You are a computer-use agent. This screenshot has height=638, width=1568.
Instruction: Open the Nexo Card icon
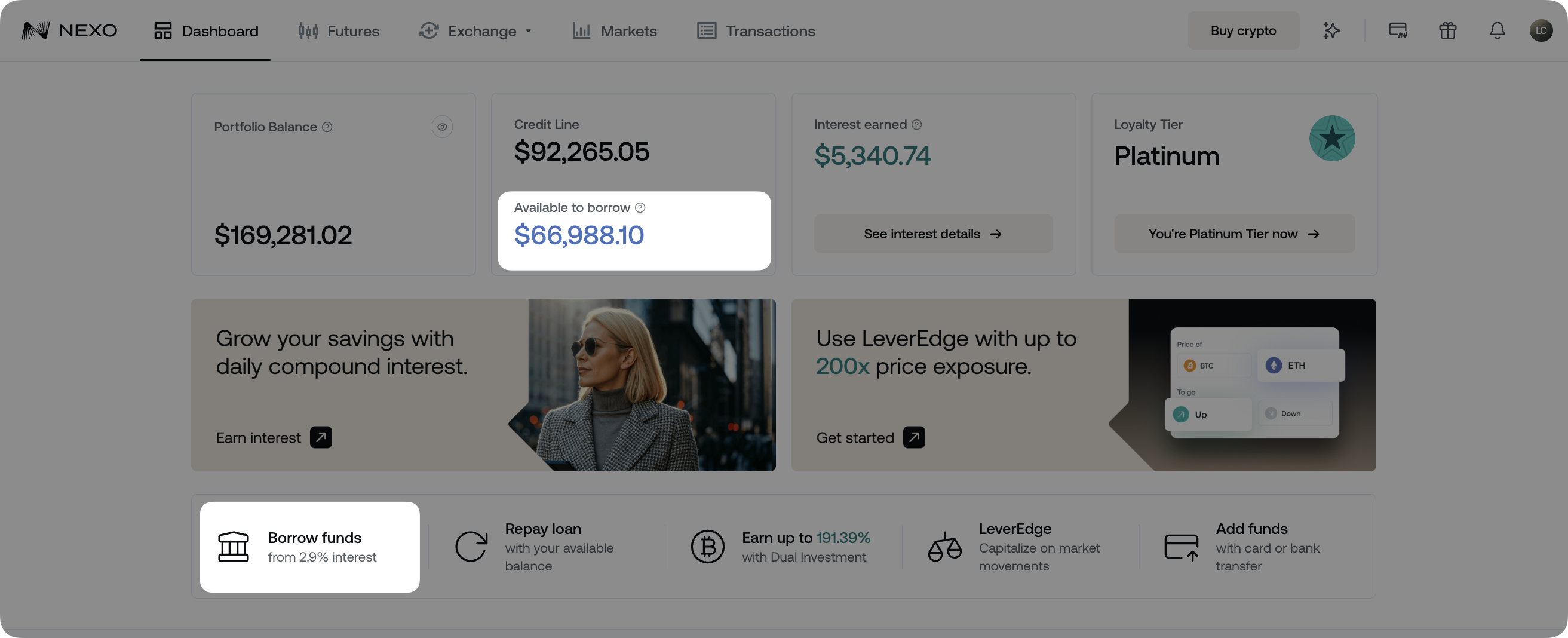pos(1397,30)
